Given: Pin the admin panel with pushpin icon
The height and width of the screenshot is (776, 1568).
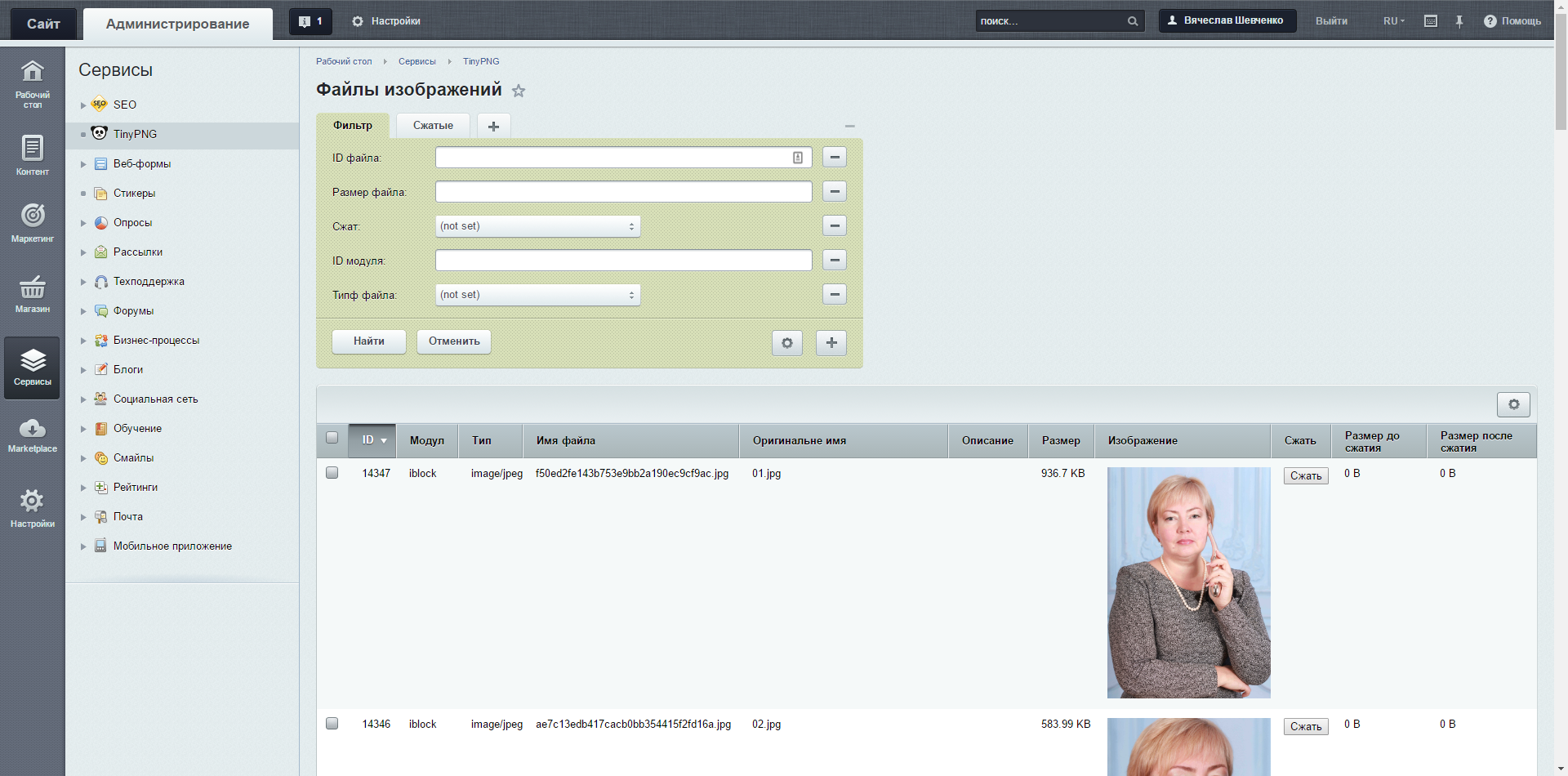Looking at the screenshot, I should pyautogui.click(x=1459, y=21).
